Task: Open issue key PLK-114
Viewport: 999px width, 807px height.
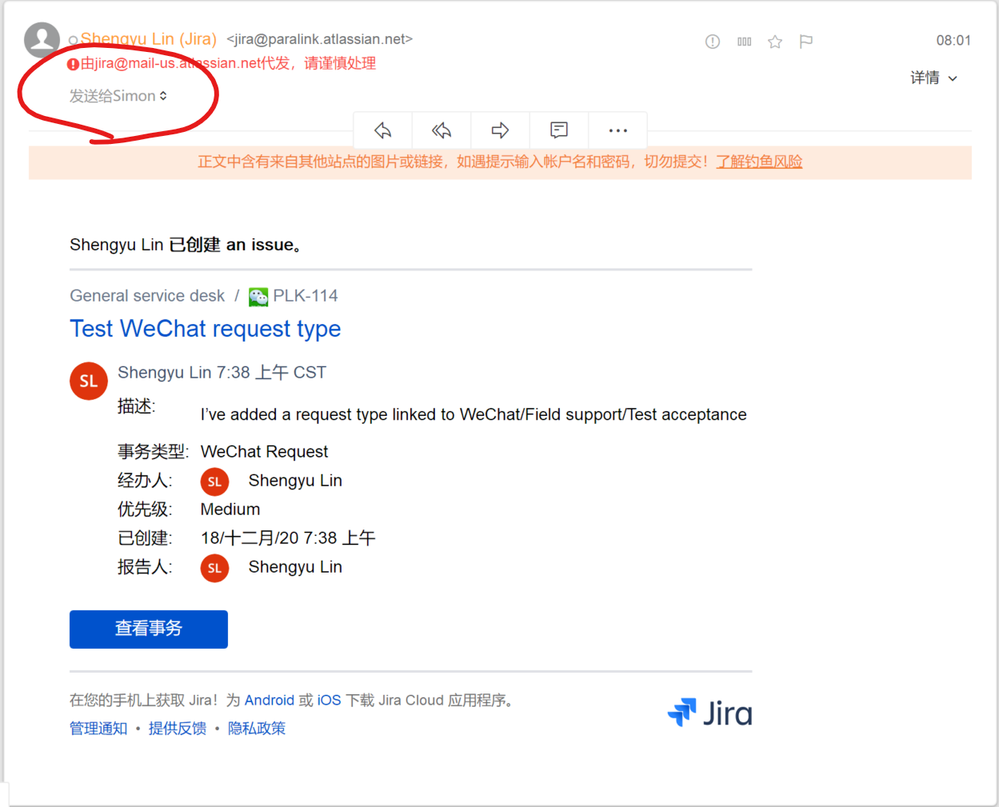Action: tap(305, 296)
